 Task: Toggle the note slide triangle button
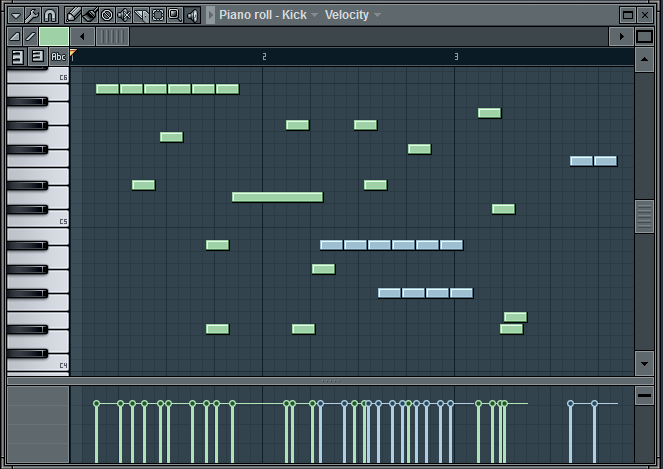pyautogui.click(x=15, y=36)
